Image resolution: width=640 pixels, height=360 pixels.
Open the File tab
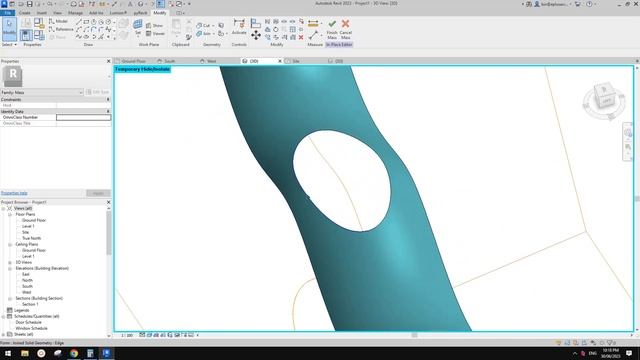click(8, 13)
